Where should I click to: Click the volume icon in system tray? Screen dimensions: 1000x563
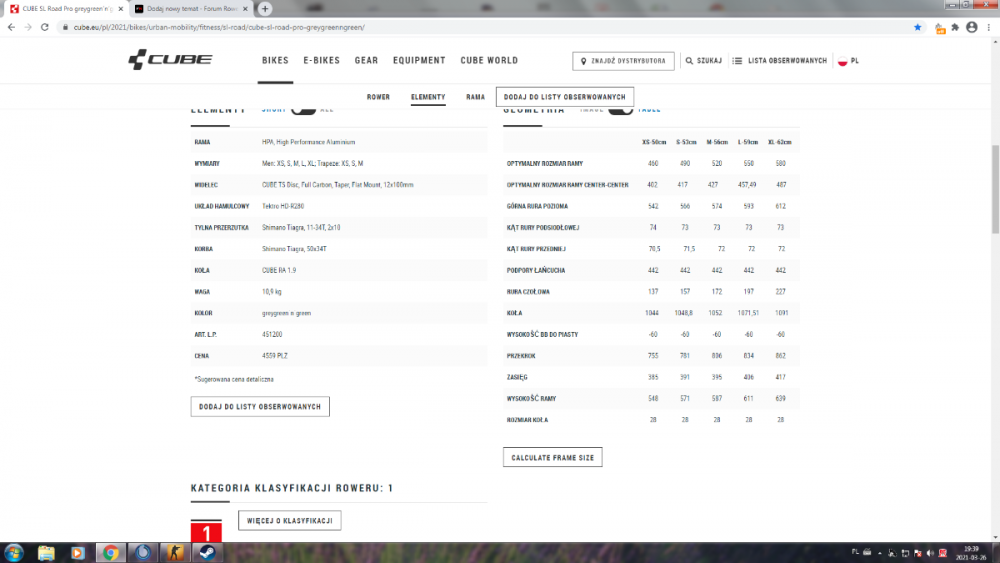point(930,553)
